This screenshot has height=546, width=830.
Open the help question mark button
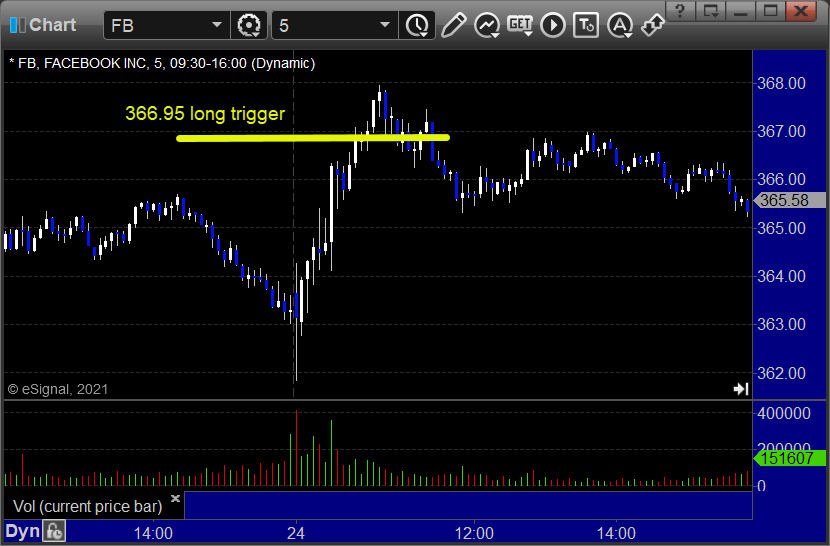(680, 11)
